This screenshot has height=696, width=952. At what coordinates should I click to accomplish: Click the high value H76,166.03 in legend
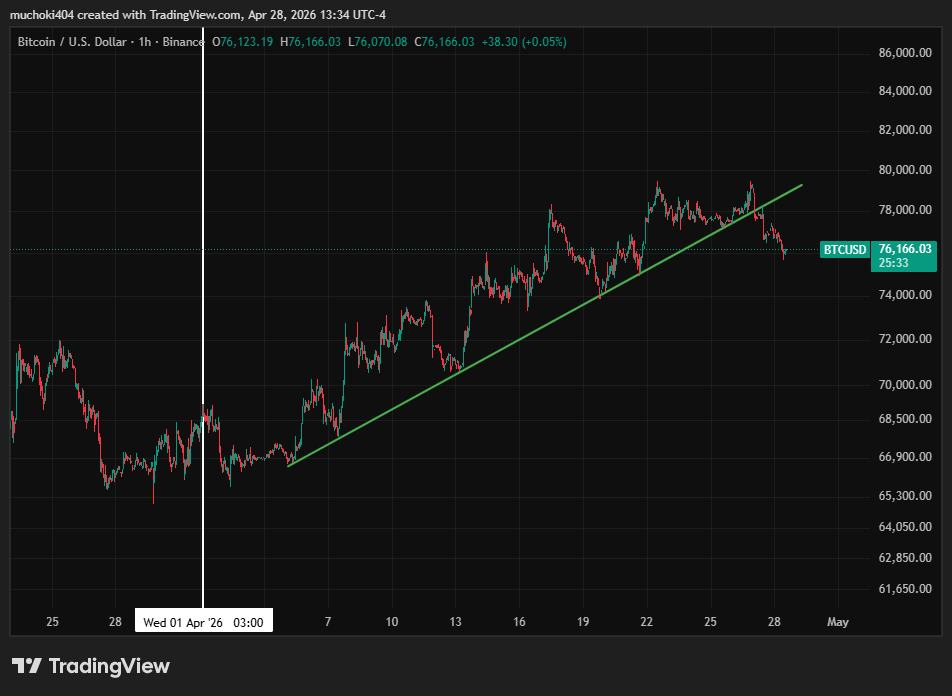311,41
